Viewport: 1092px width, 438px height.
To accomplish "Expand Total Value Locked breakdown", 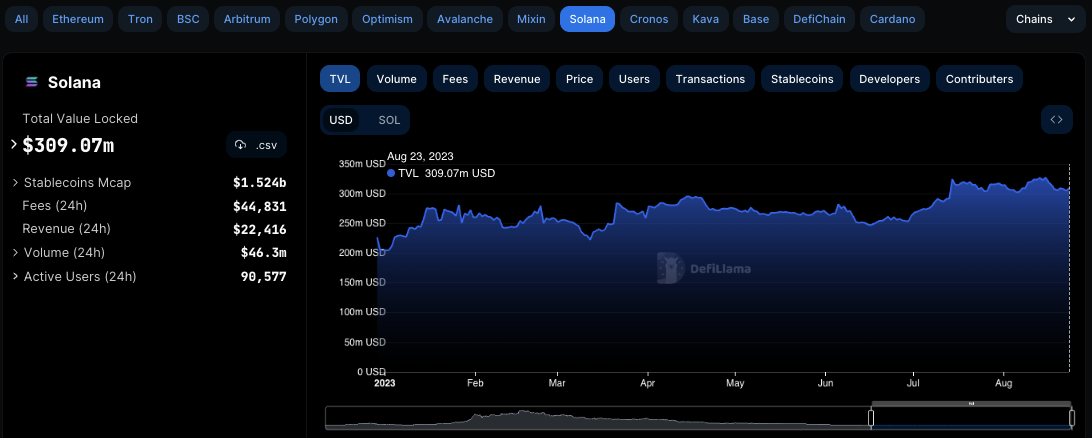I will pyautogui.click(x=13, y=145).
